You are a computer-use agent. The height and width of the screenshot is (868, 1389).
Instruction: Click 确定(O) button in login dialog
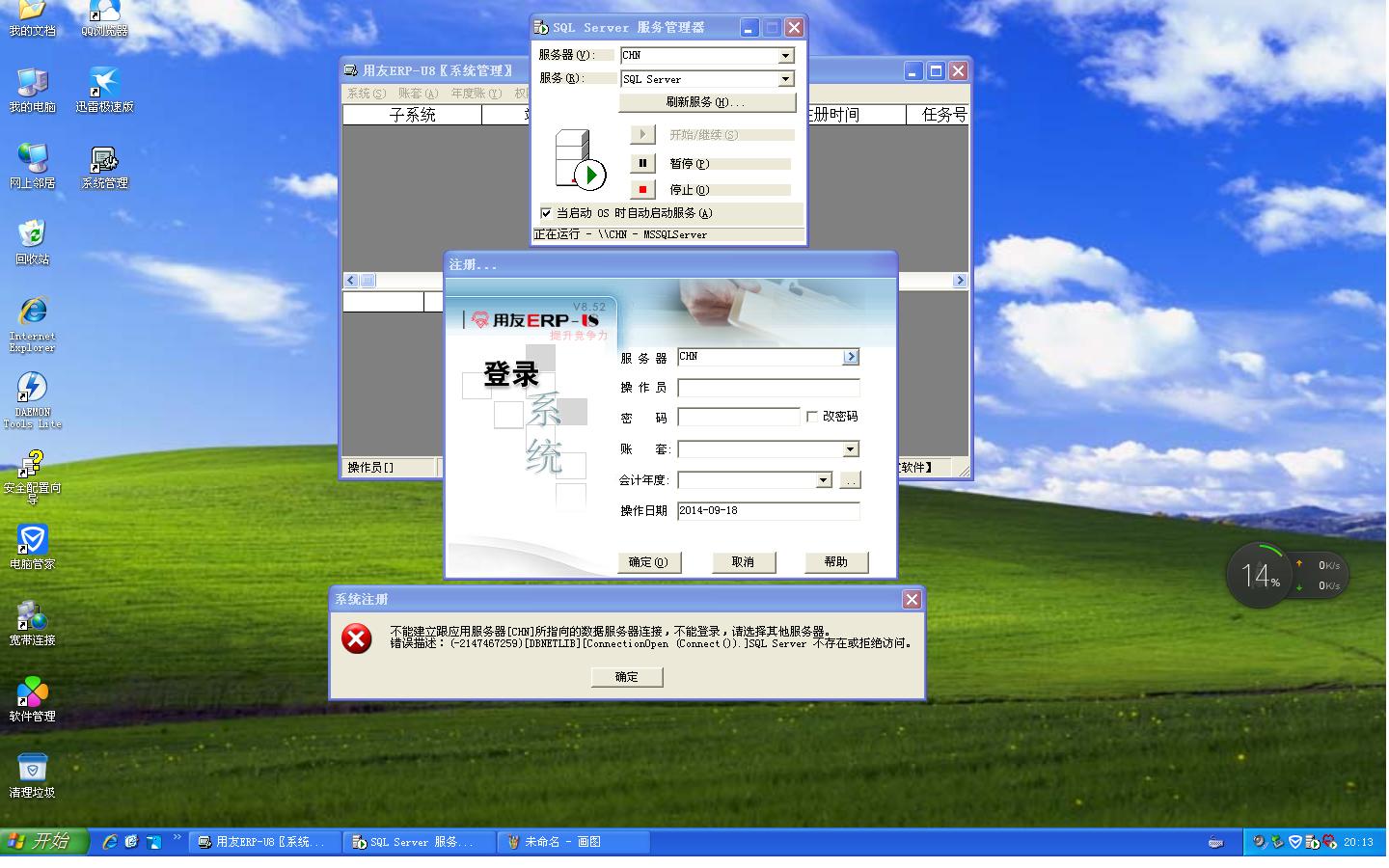point(649,562)
